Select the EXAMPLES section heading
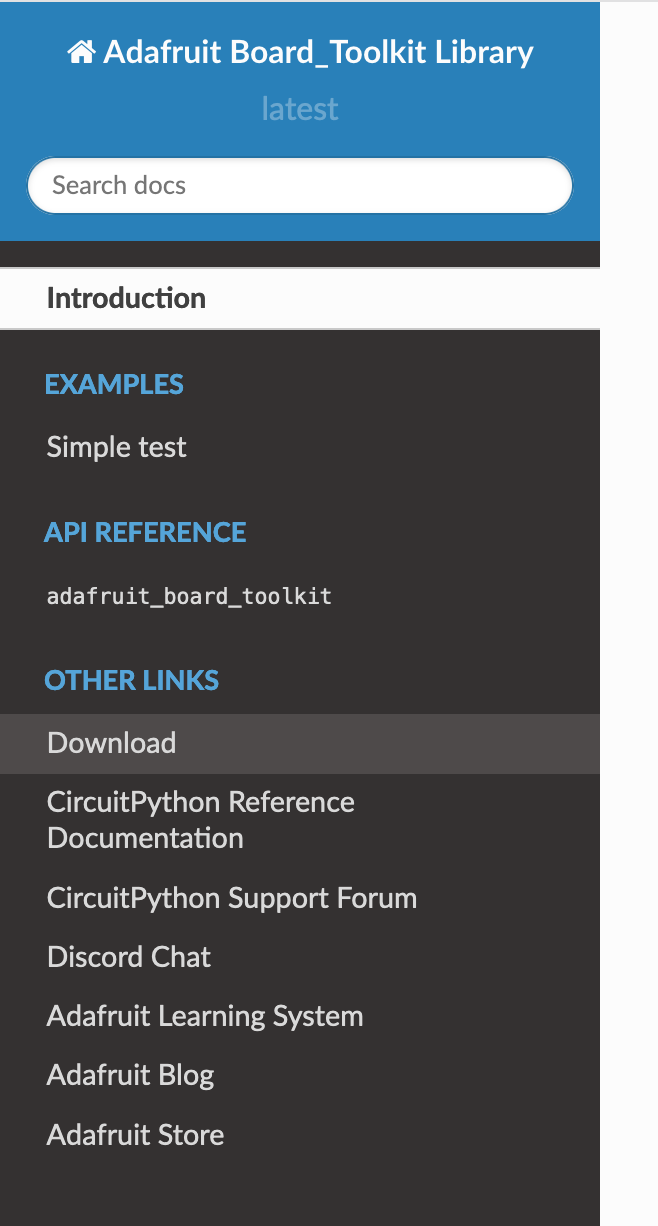Viewport: 658px width, 1226px height. click(114, 383)
